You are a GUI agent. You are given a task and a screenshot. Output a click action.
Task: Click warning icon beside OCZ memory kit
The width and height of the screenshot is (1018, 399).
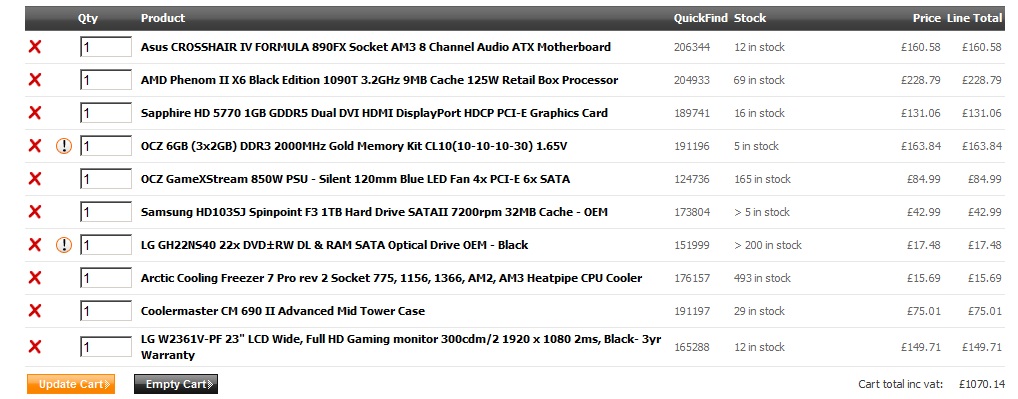pos(64,146)
